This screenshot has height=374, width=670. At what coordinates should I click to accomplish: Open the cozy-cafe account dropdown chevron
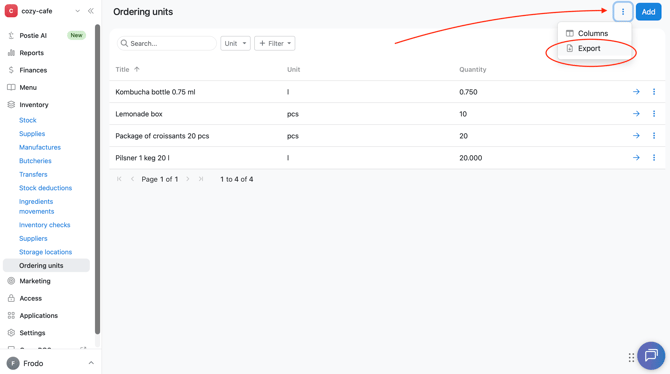click(x=77, y=11)
